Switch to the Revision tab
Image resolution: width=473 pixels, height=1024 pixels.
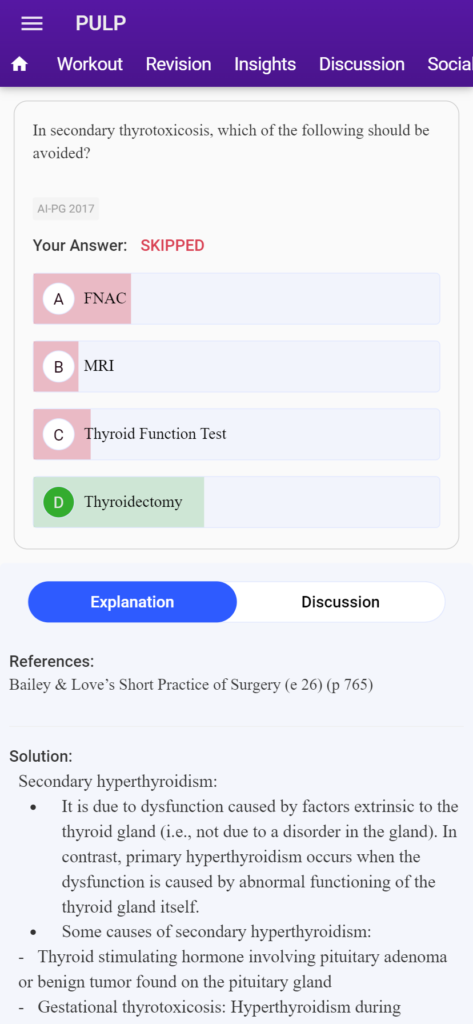(178, 64)
